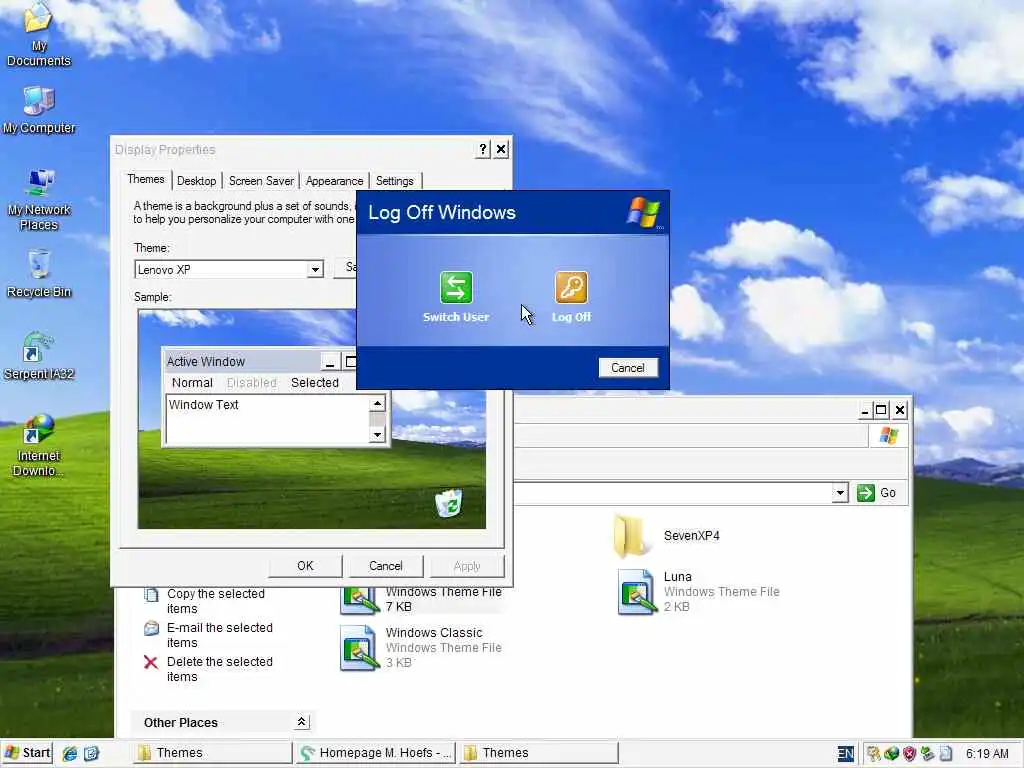Select My Computer desktop icon
This screenshot has height=768, width=1024.
coord(39,110)
